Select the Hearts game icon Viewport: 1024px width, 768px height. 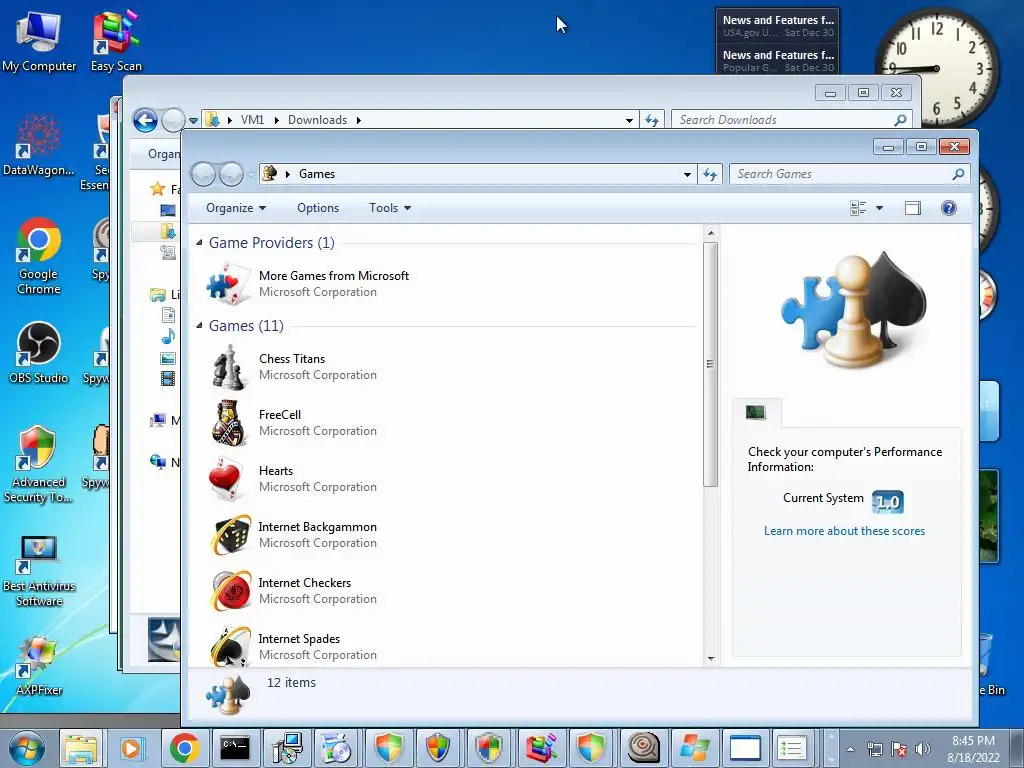point(226,479)
